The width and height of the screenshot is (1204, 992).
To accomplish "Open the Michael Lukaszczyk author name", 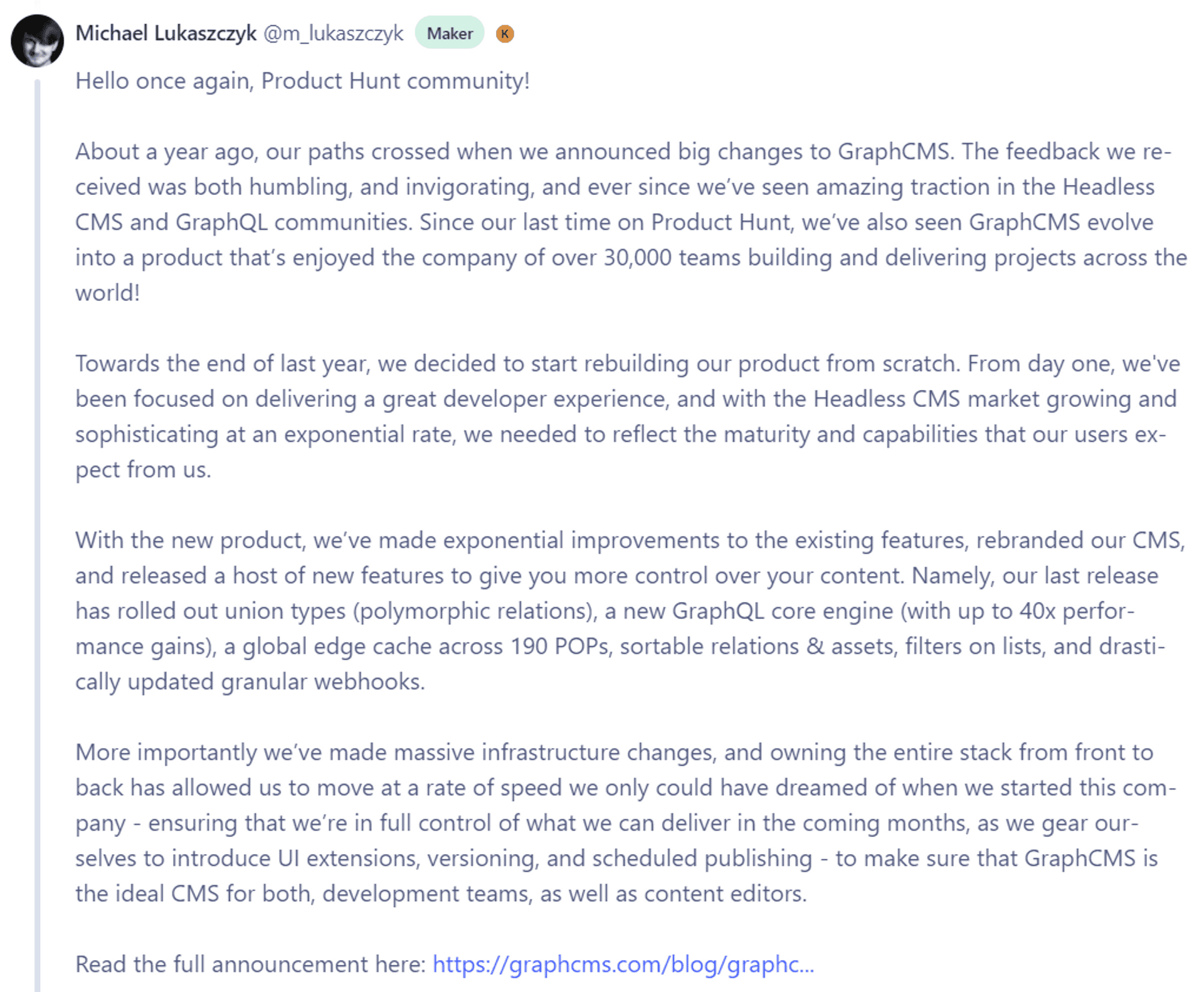I will tap(166, 33).
